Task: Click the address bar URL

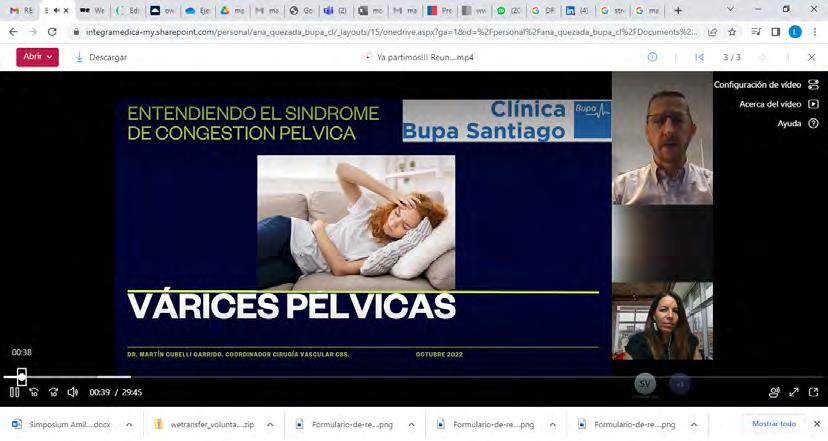Action: [x=391, y=32]
